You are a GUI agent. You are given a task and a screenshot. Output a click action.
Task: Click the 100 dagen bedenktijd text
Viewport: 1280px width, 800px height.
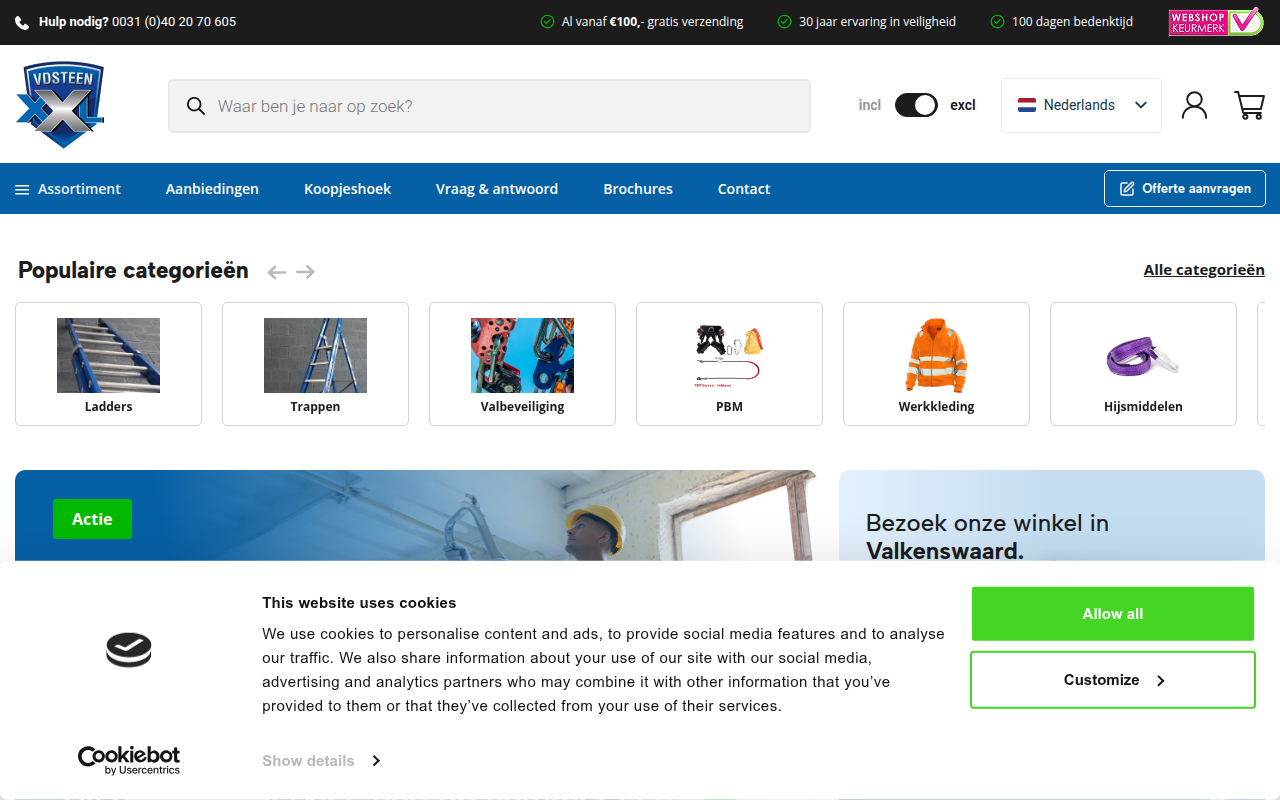[x=1072, y=22]
